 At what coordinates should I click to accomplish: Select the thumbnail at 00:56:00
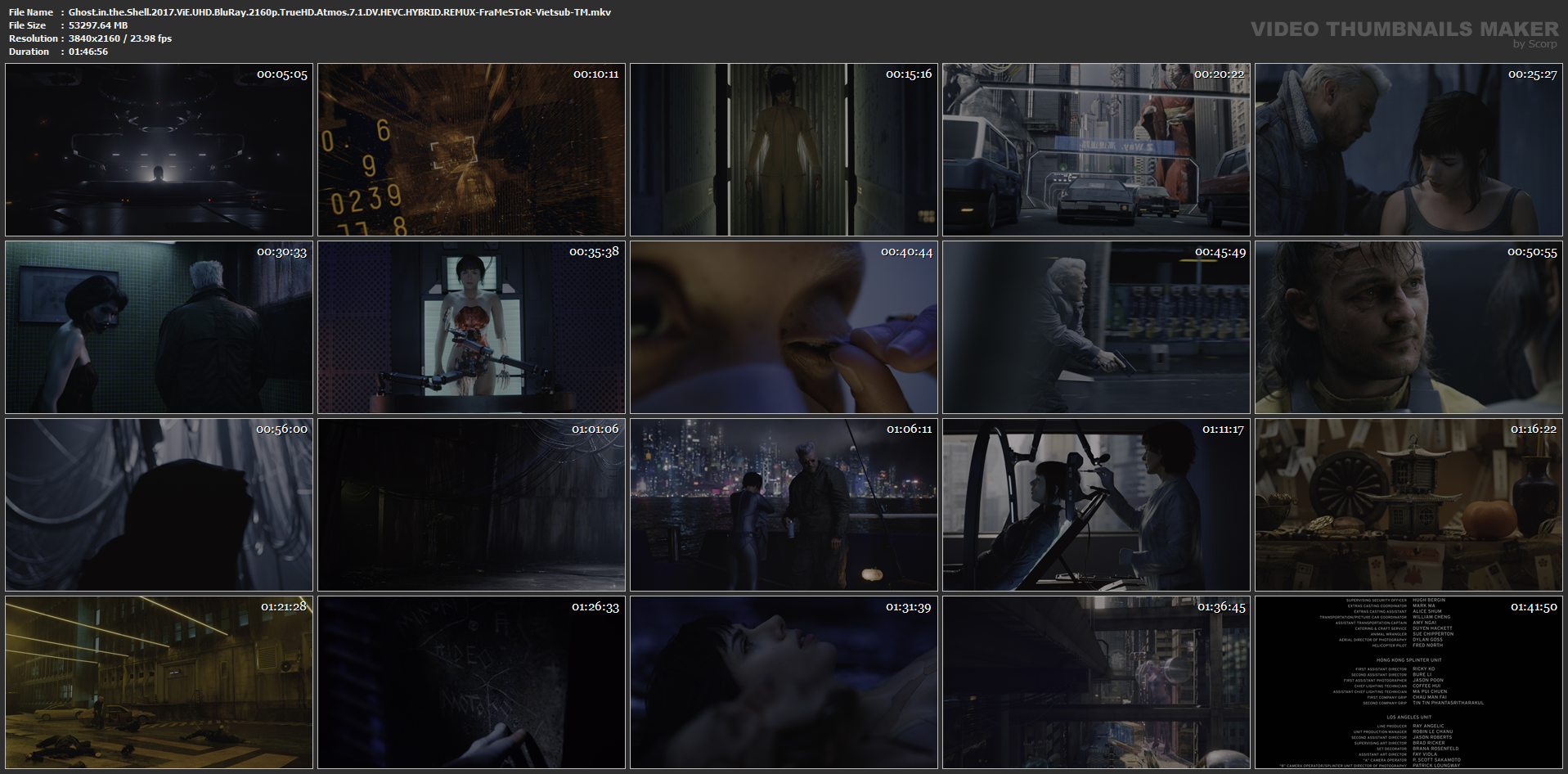[x=159, y=505]
